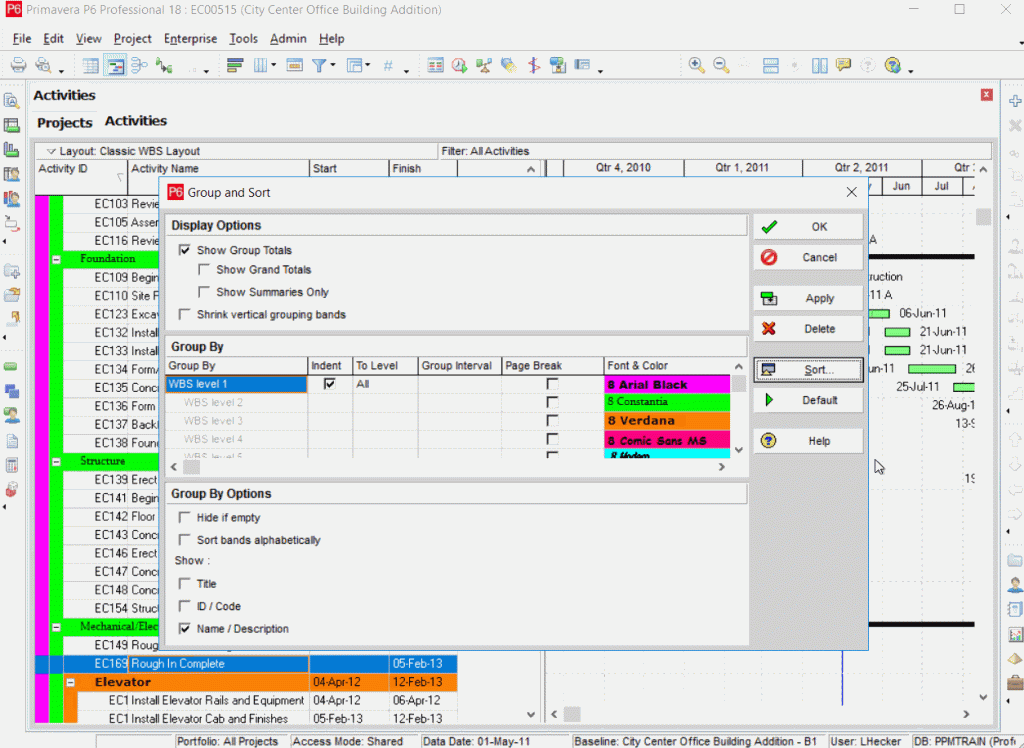
Task: Click the Print icon in toolbar
Action: pyautogui.click(x=18, y=65)
